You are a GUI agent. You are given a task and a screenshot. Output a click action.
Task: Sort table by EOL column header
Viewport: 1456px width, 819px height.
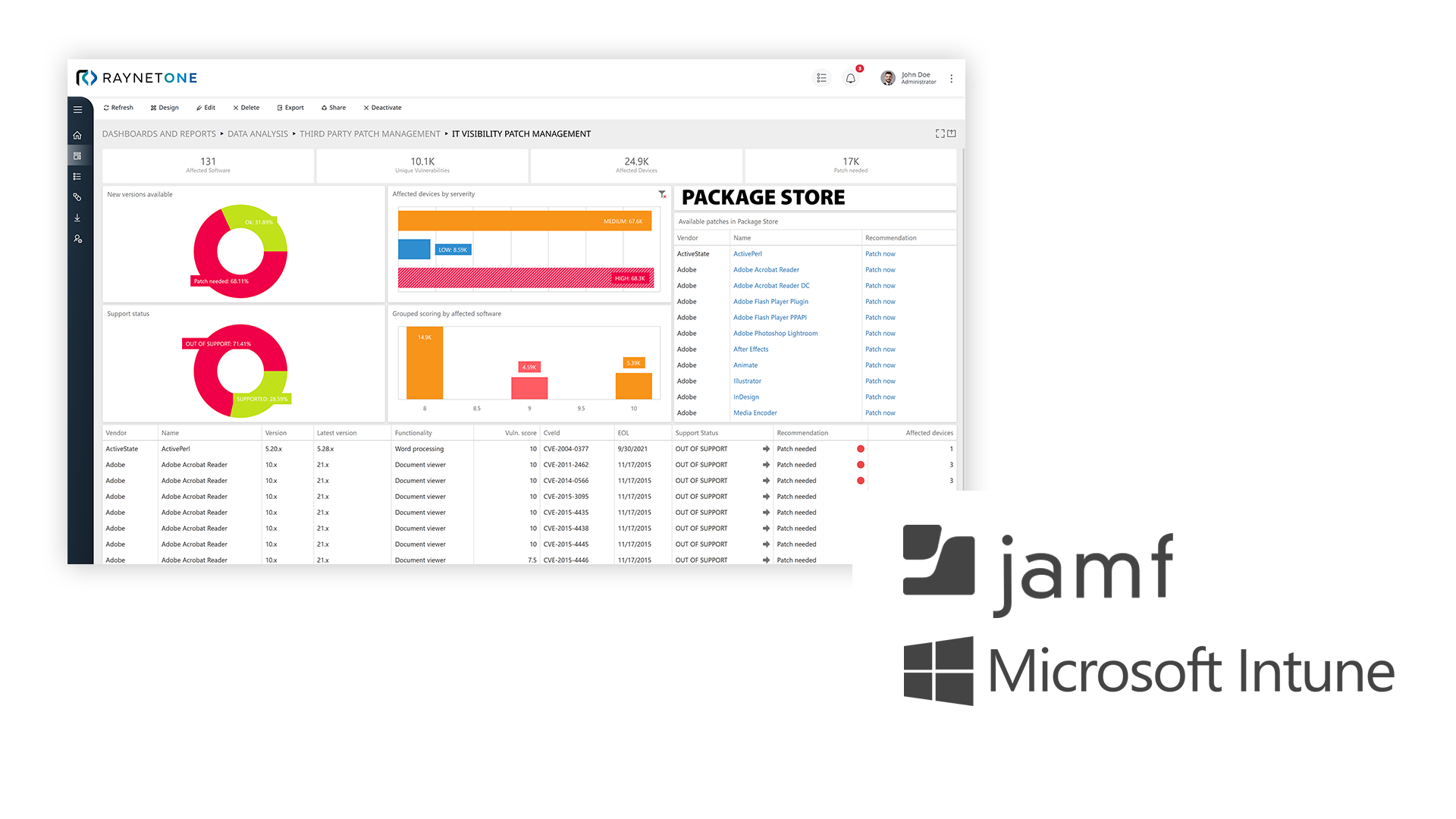click(x=623, y=433)
